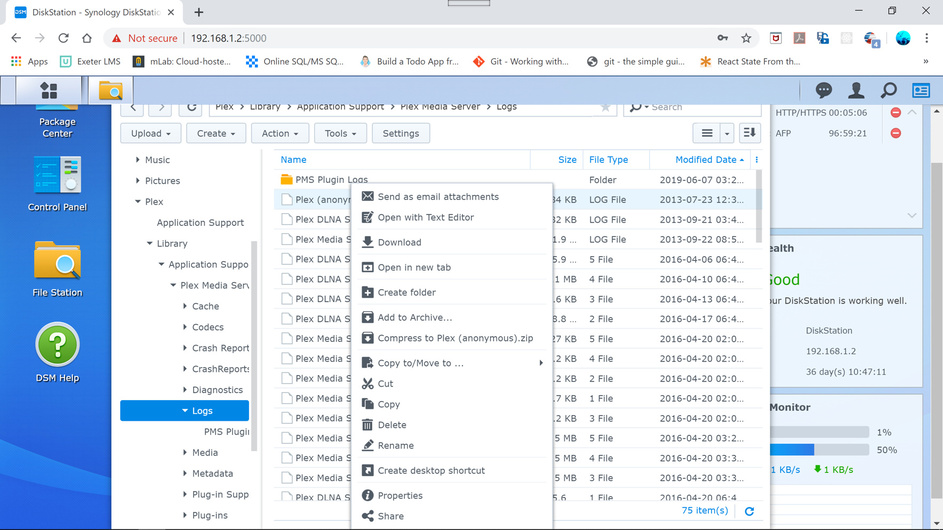This screenshot has width=943, height=530.
Task: Bookmark page with Chrome star icon
Action: coord(746,38)
